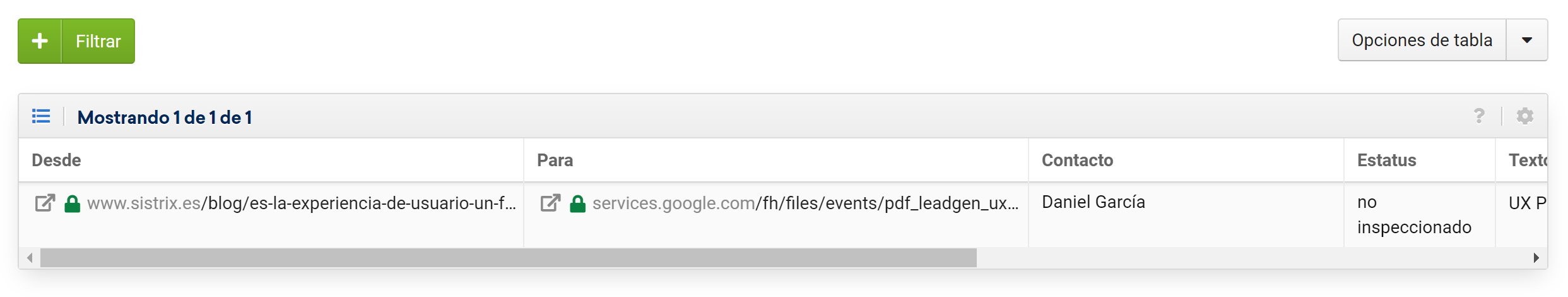Open the Opciones de tabla menu

[x=1422, y=40]
